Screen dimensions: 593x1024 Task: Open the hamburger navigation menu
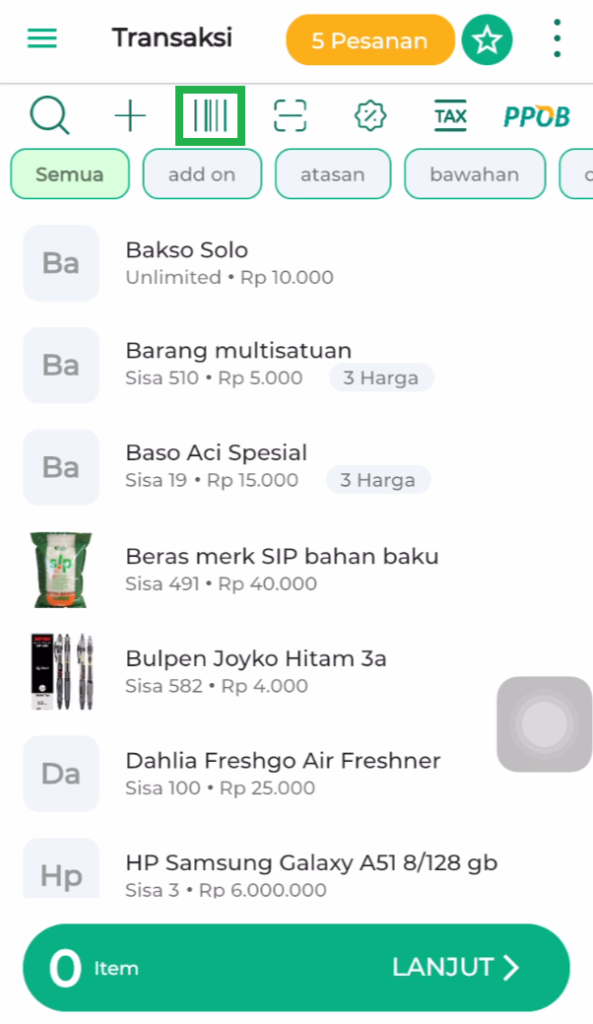40,39
